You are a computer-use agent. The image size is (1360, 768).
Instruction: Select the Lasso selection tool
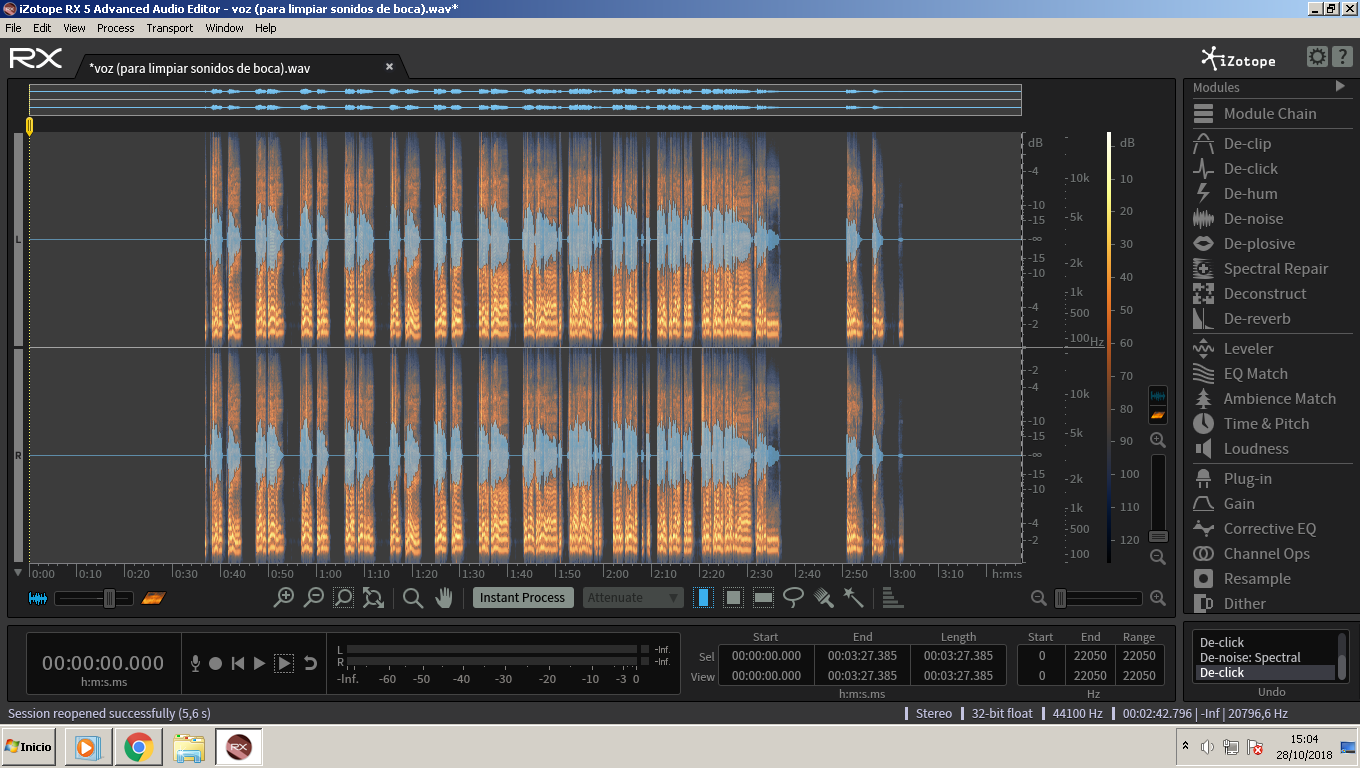click(793, 598)
